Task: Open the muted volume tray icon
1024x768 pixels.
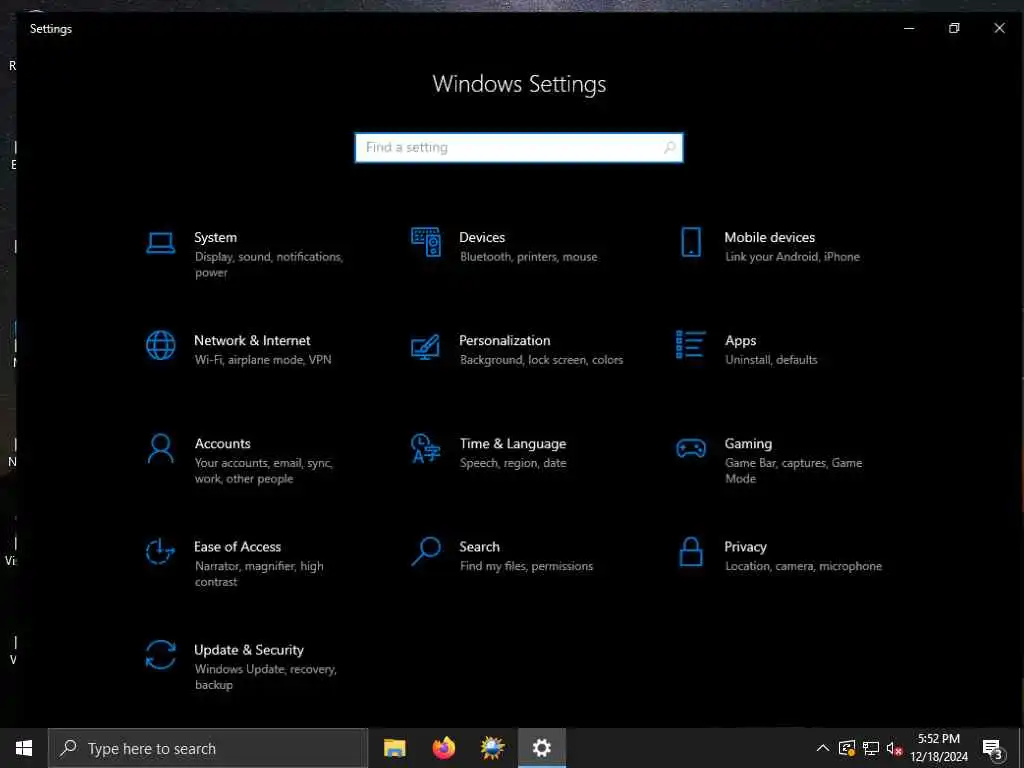Action: click(894, 748)
